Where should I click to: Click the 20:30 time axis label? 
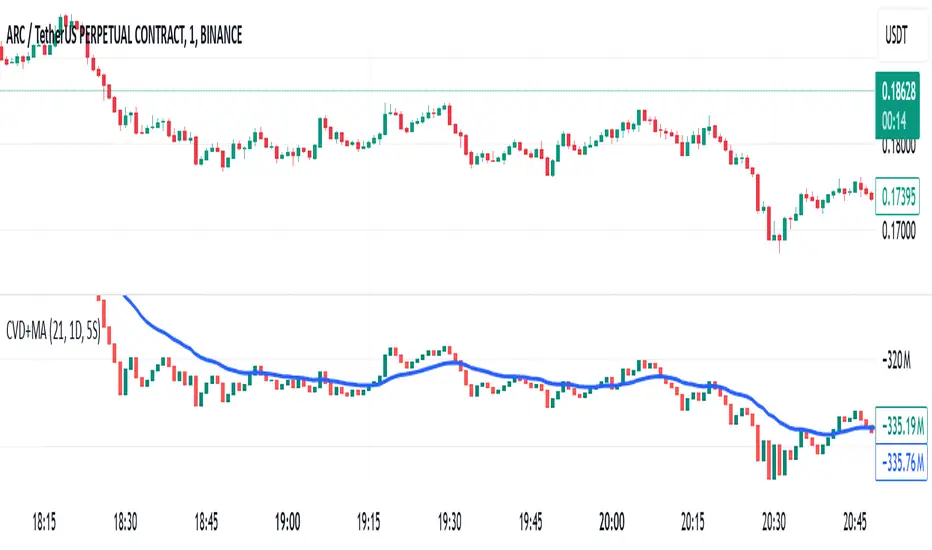tap(773, 522)
